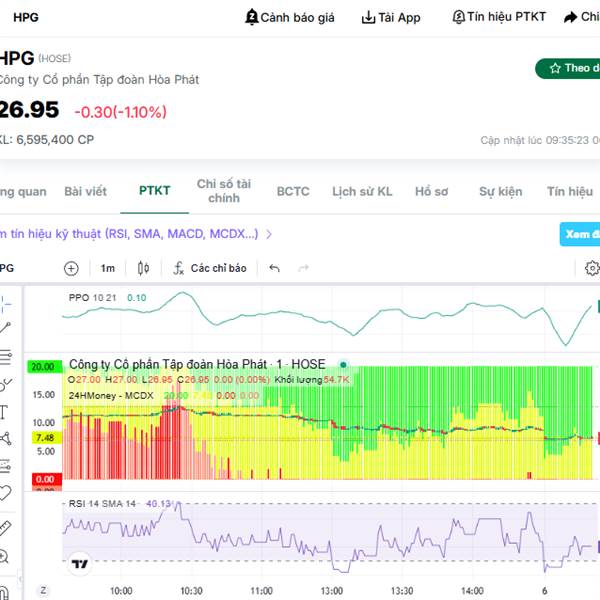Image resolution: width=600 pixels, height=600 pixels.
Task: Open chart settings gear icon
Action: 592,268
